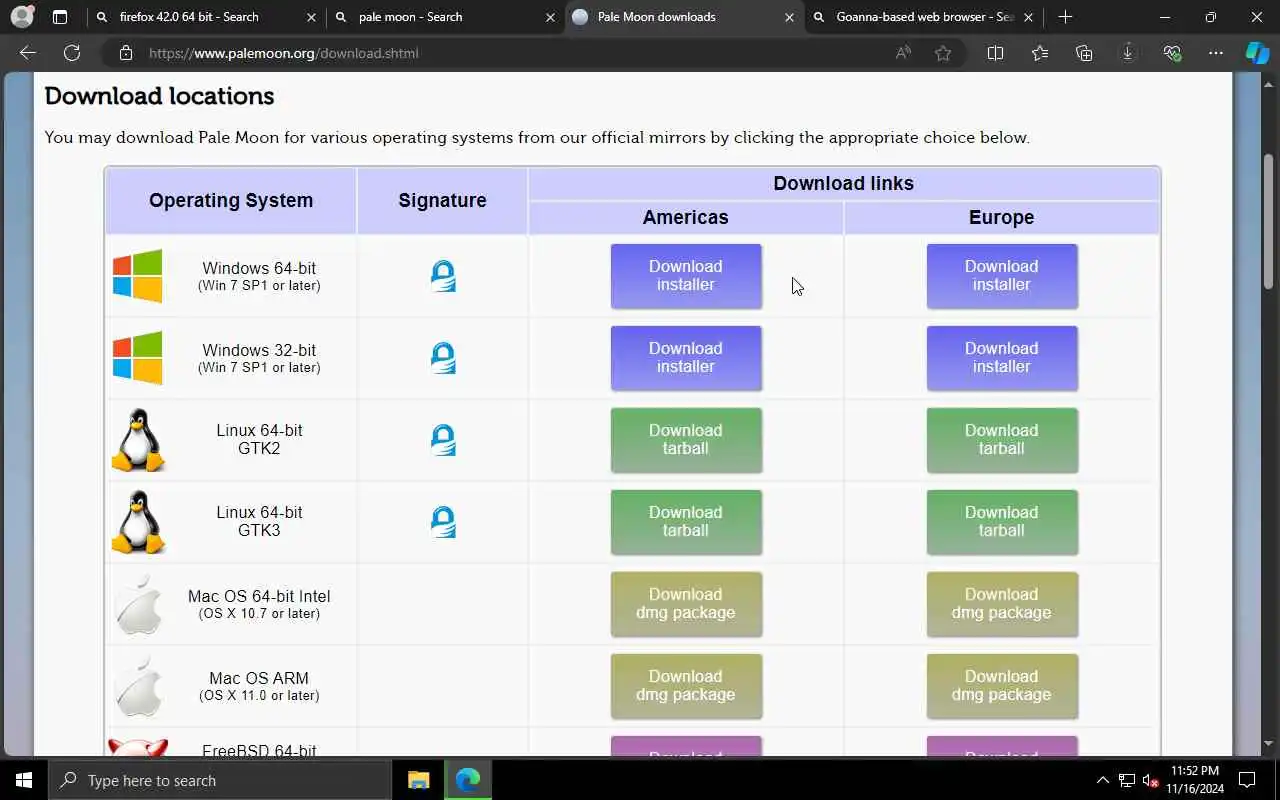Click the Windows 32-bit signature lock icon
Image resolution: width=1280 pixels, height=800 pixels.
pyautogui.click(x=443, y=358)
